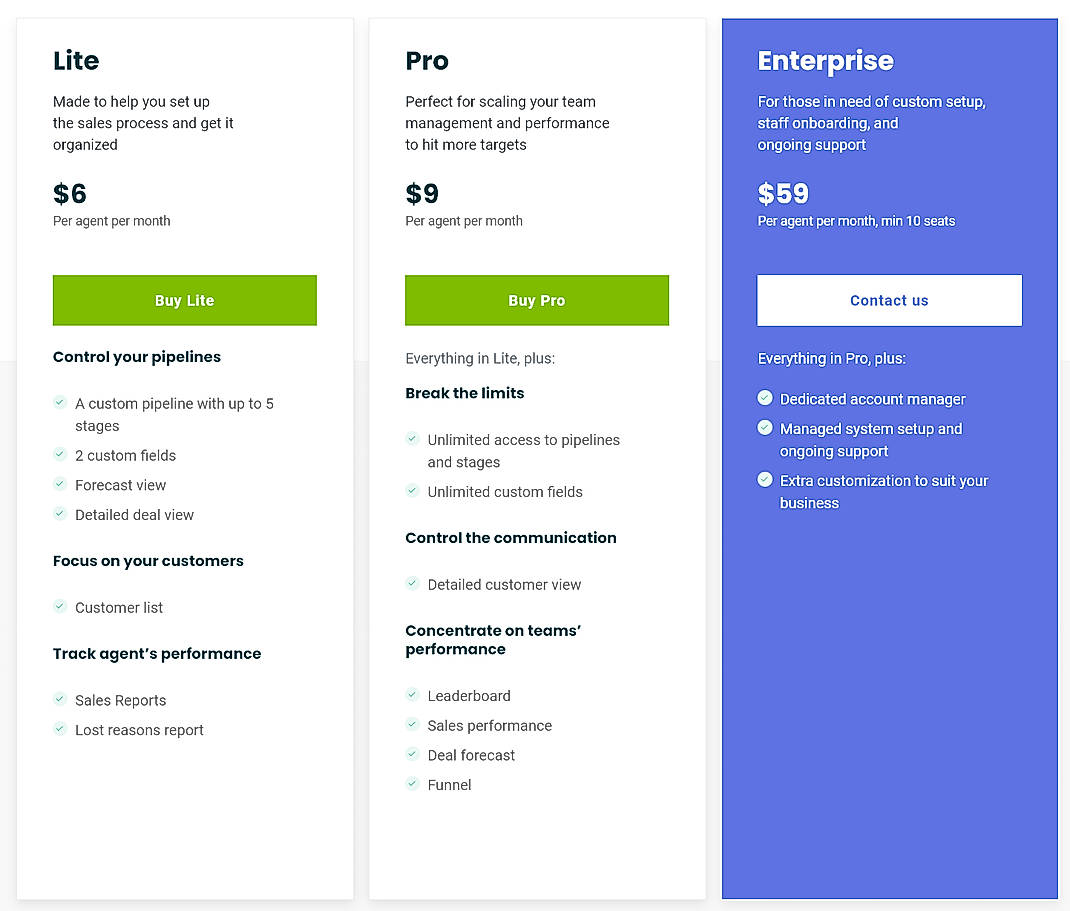Select the checkmark next to "Detailed customer view"
Viewport: 1070px width, 911px height.
412,584
